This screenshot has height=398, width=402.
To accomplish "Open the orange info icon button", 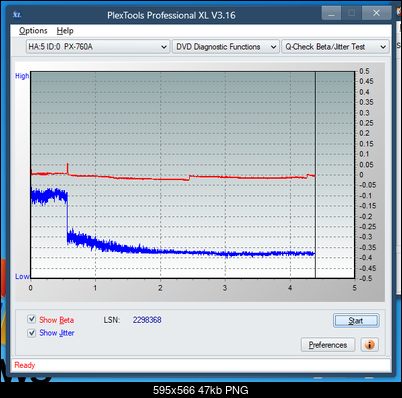I will tap(369, 345).
